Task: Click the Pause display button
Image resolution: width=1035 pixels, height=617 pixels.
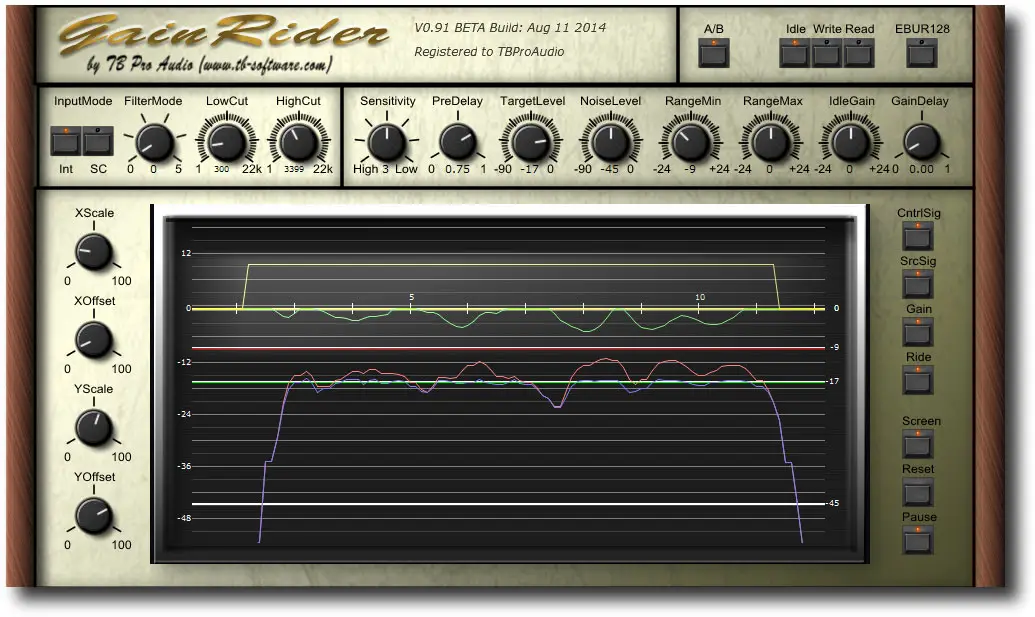Action: coord(918,540)
